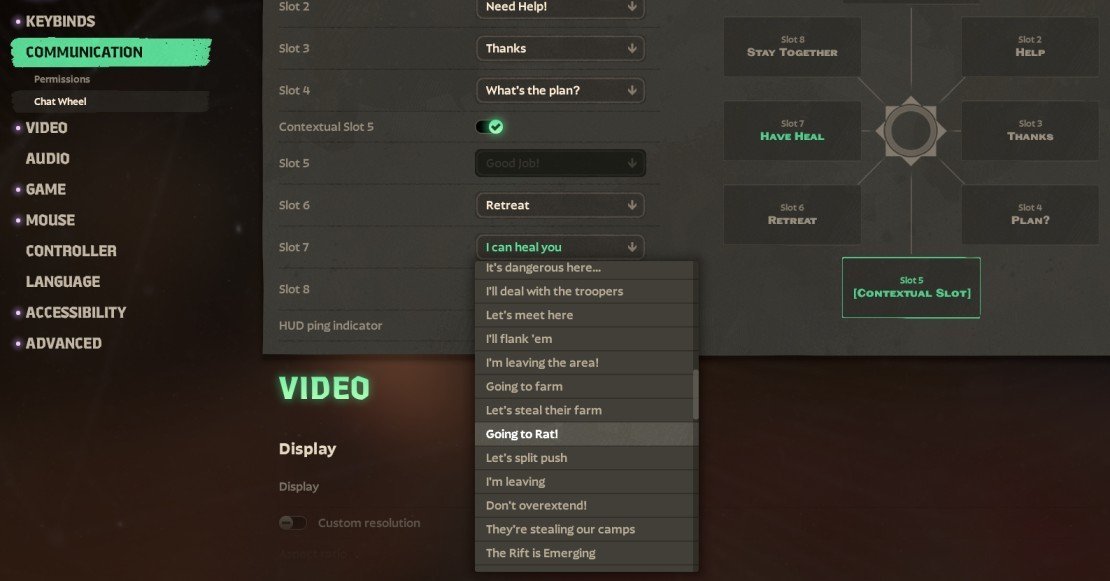Viewport: 1110px width, 581px height.
Task: Open the Language settings category
Action: click(63, 282)
